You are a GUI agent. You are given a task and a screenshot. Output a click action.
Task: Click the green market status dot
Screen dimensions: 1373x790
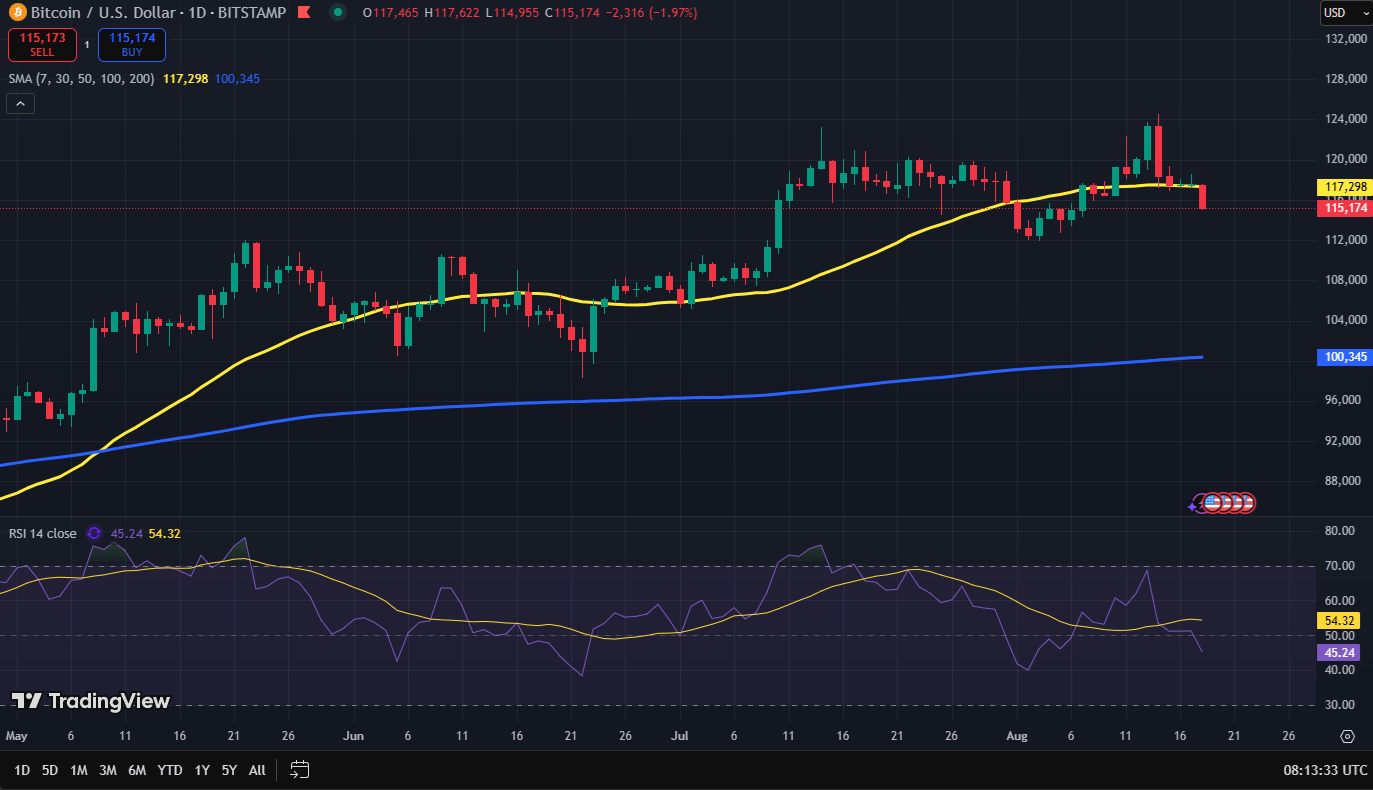[340, 13]
